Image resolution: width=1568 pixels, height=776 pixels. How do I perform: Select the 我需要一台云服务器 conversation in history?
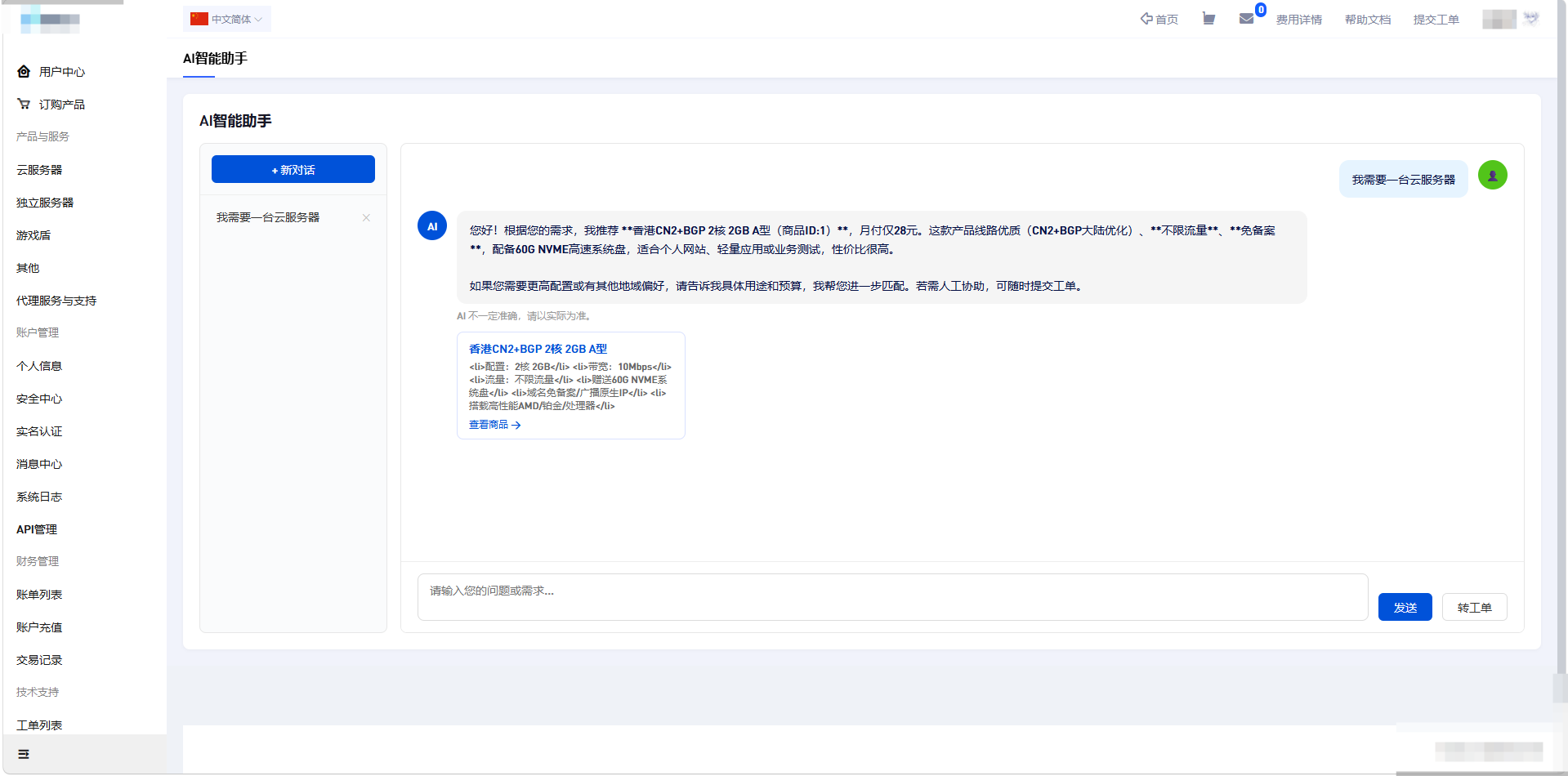268,217
